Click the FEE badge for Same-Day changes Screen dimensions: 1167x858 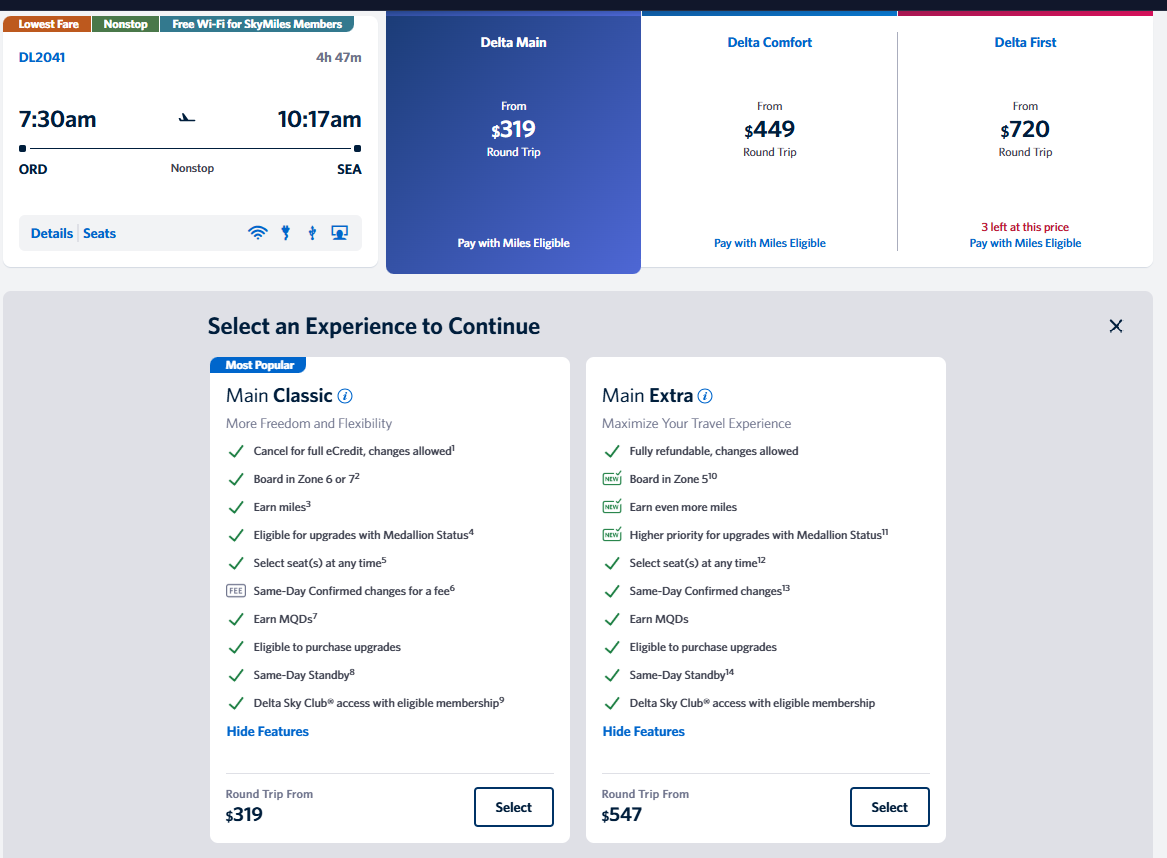pos(236,591)
